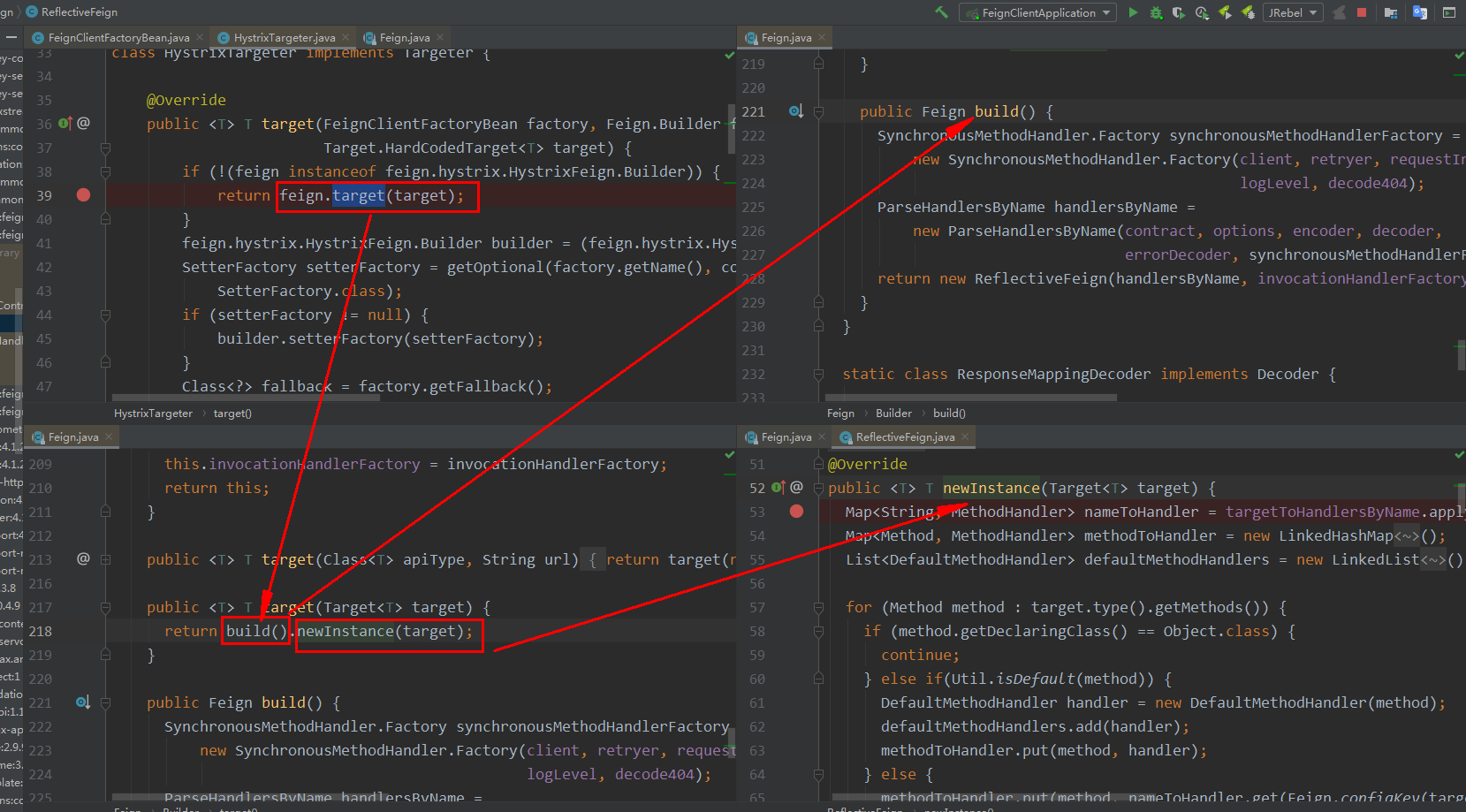The image size is (1466, 812).
Task: Click the greyed-out JRebel rabbit icon
Action: click(x=1340, y=12)
